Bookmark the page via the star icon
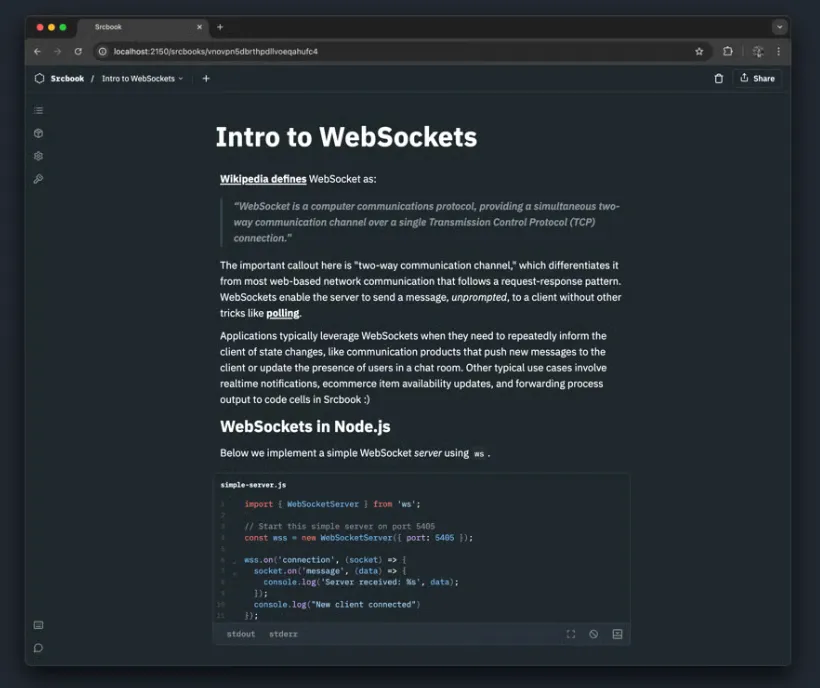The width and height of the screenshot is (820, 688). (x=700, y=51)
